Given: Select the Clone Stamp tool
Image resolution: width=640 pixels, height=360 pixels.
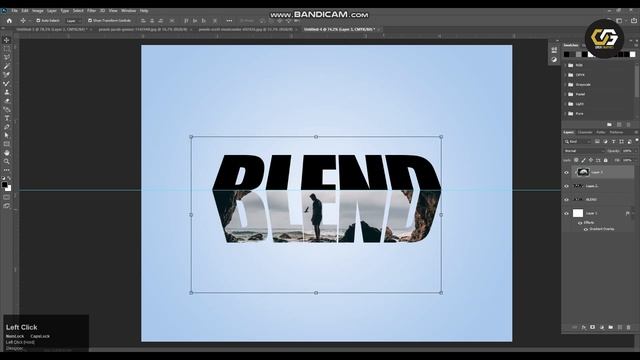Looking at the screenshot, I should click(x=7, y=92).
